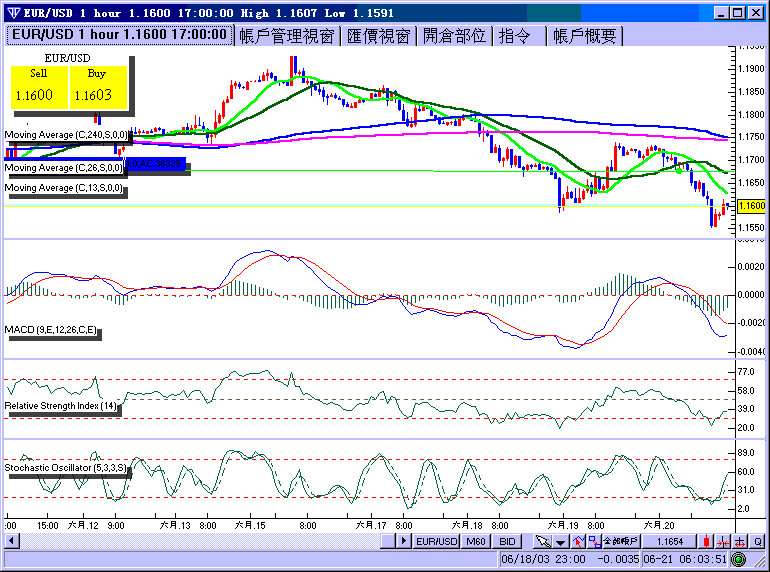Click Buy at 1.1603

(98, 87)
